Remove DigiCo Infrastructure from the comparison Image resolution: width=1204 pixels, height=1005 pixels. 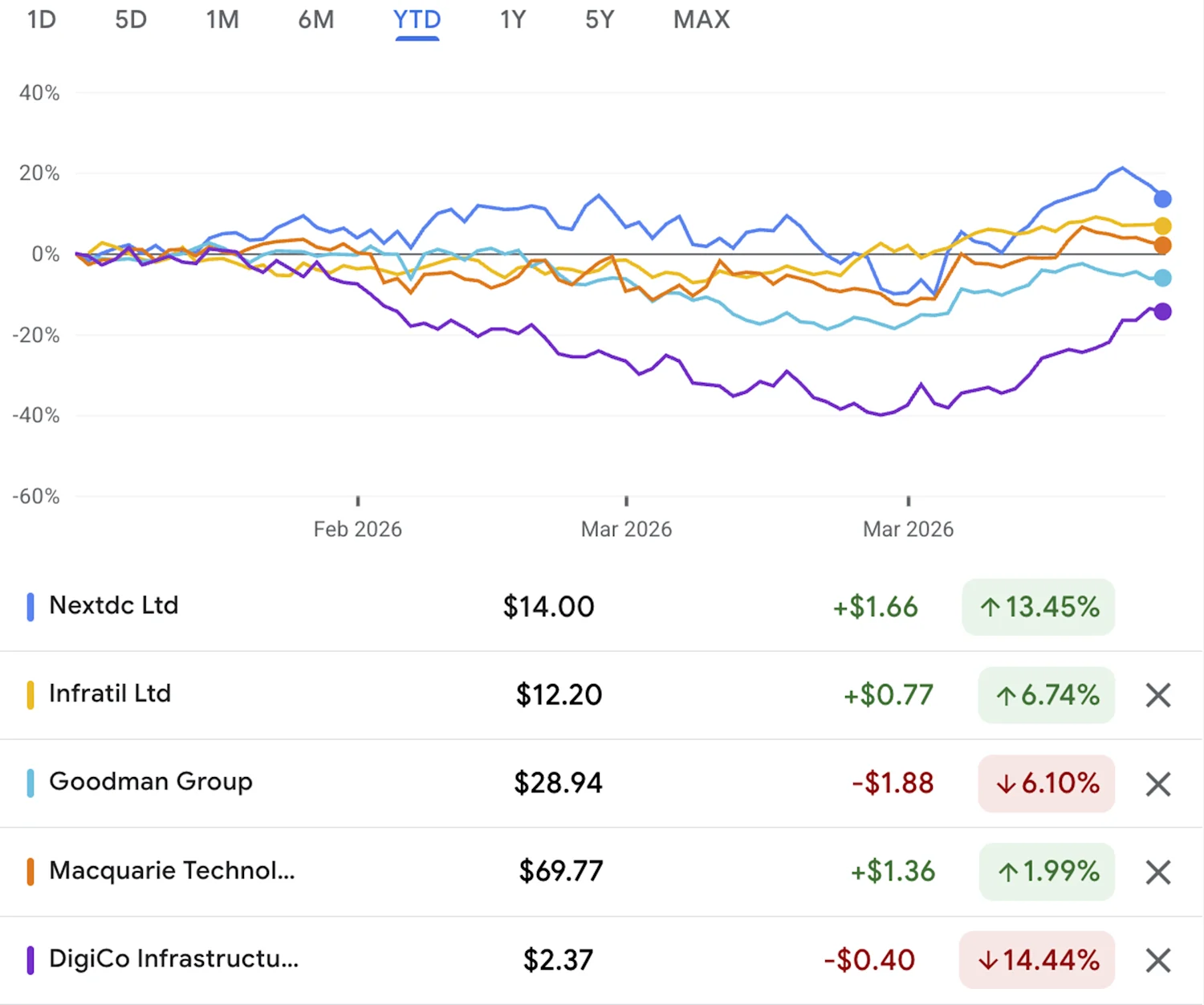pos(1158,960)
